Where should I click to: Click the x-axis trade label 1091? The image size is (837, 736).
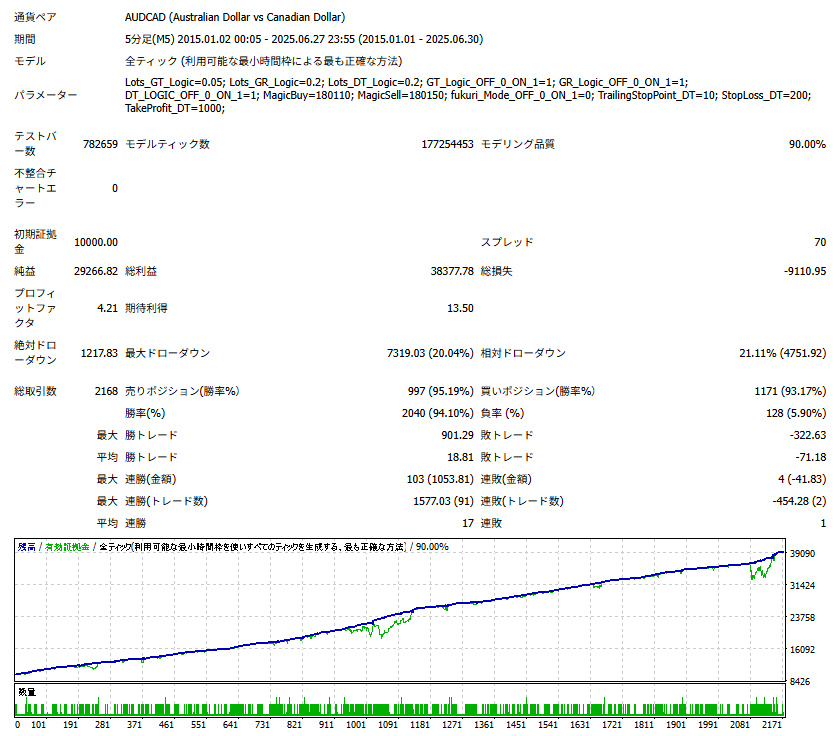tap(388, 725)
